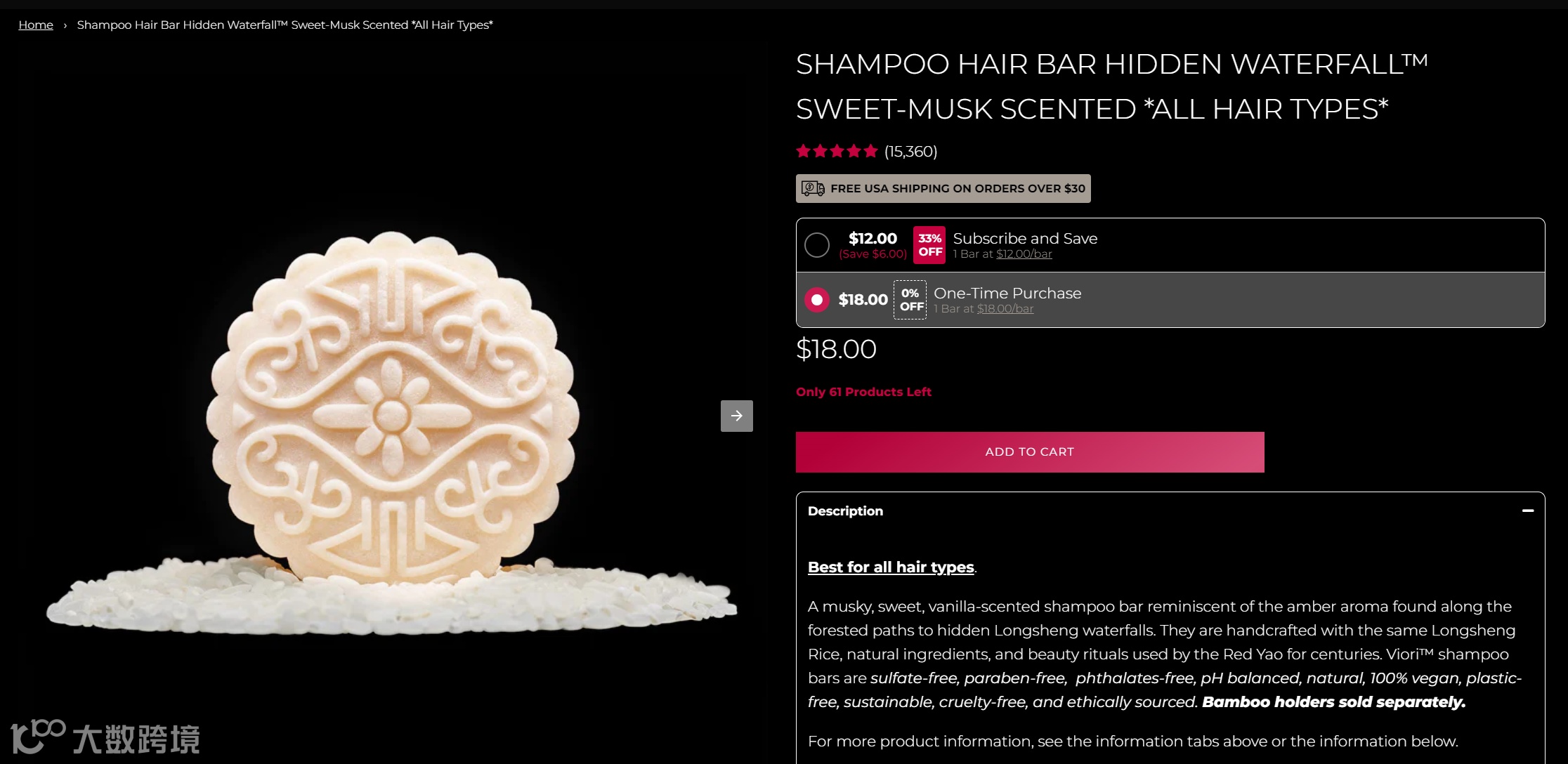
Task: Click the five-star rating icons
Action: 837,151
